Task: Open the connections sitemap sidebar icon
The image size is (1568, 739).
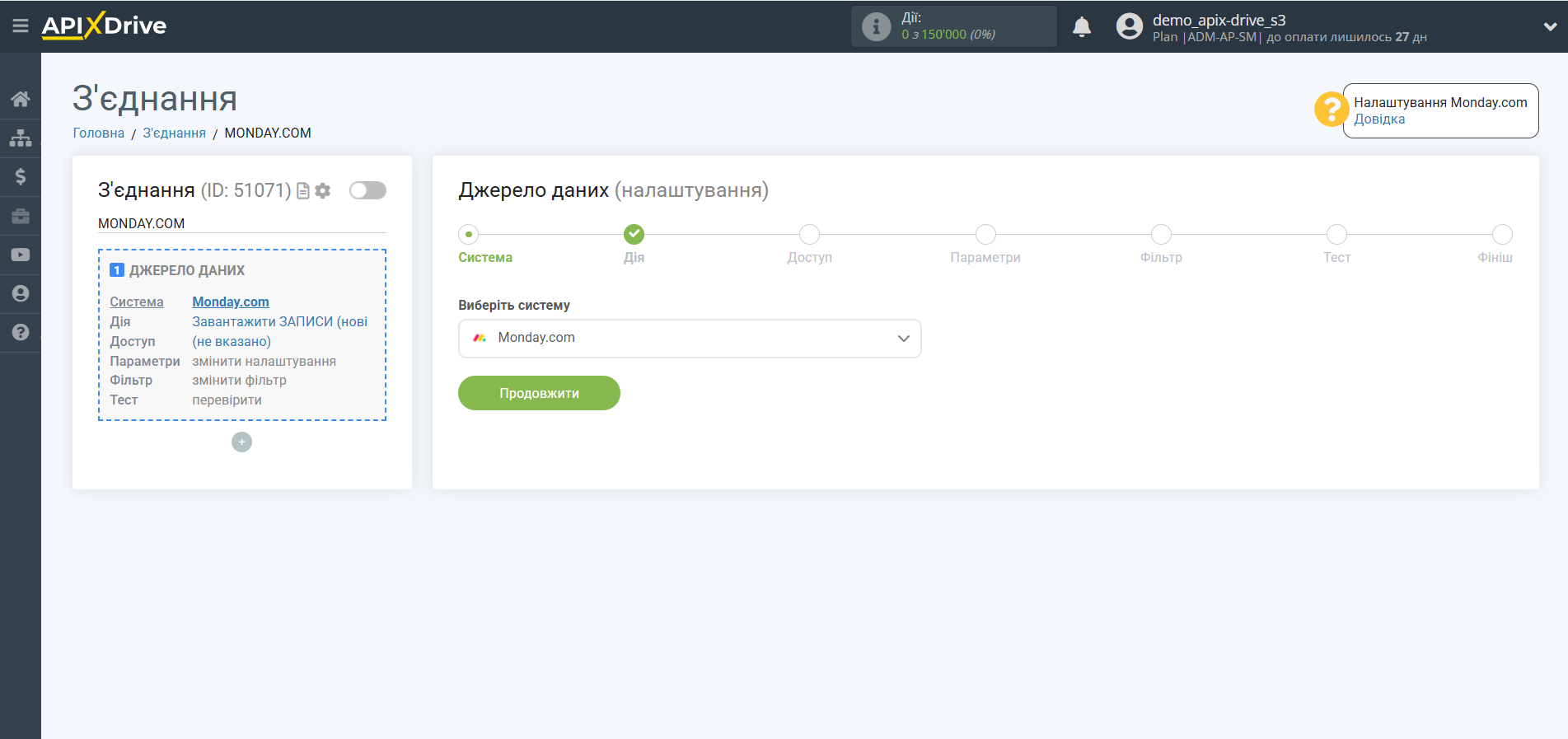Action: [21, 138]
